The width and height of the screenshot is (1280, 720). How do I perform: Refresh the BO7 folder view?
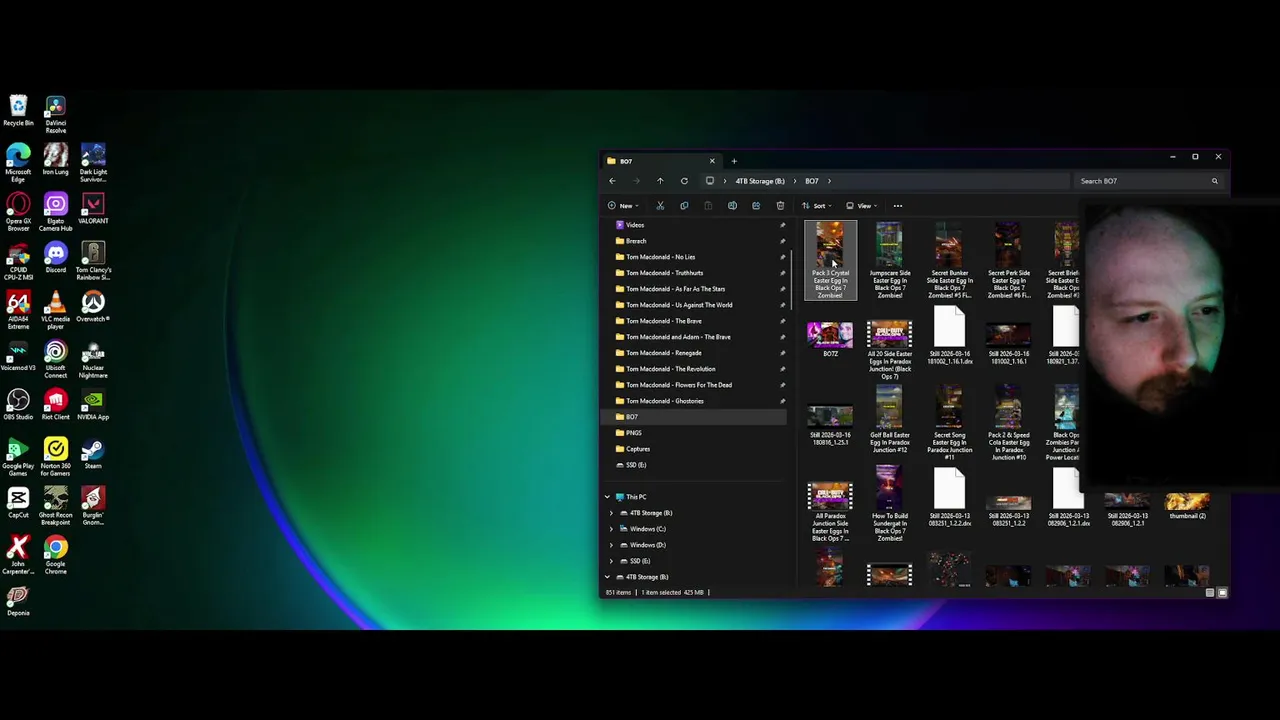[684, 181]
